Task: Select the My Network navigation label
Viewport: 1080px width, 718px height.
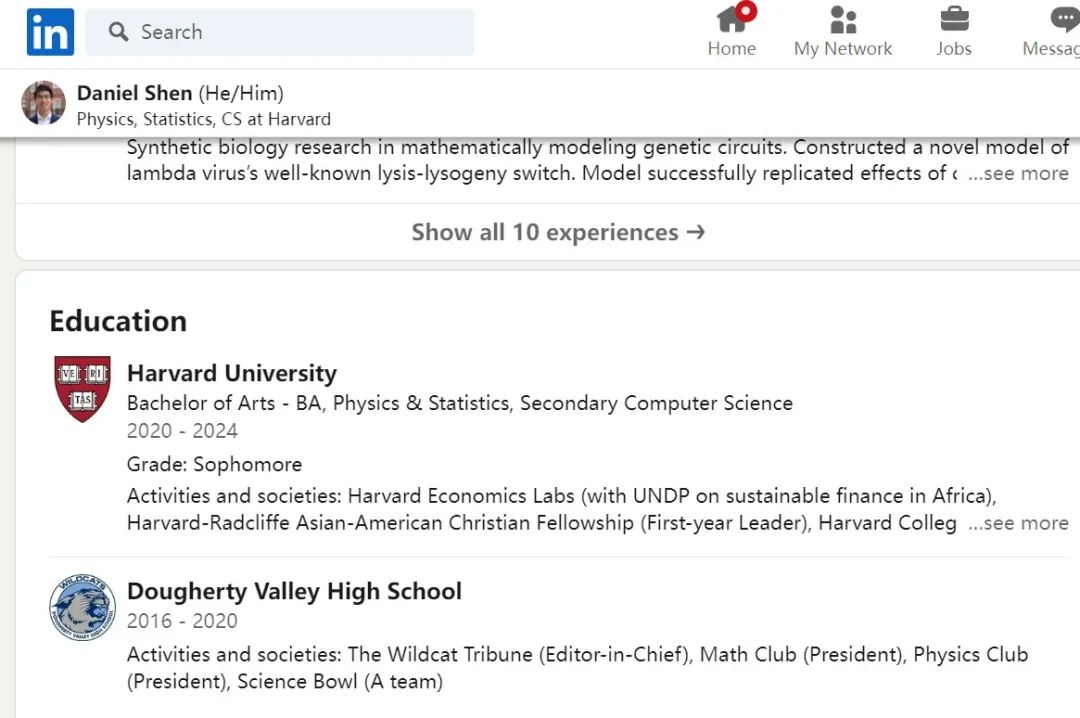Action: [x=843, y=49]
